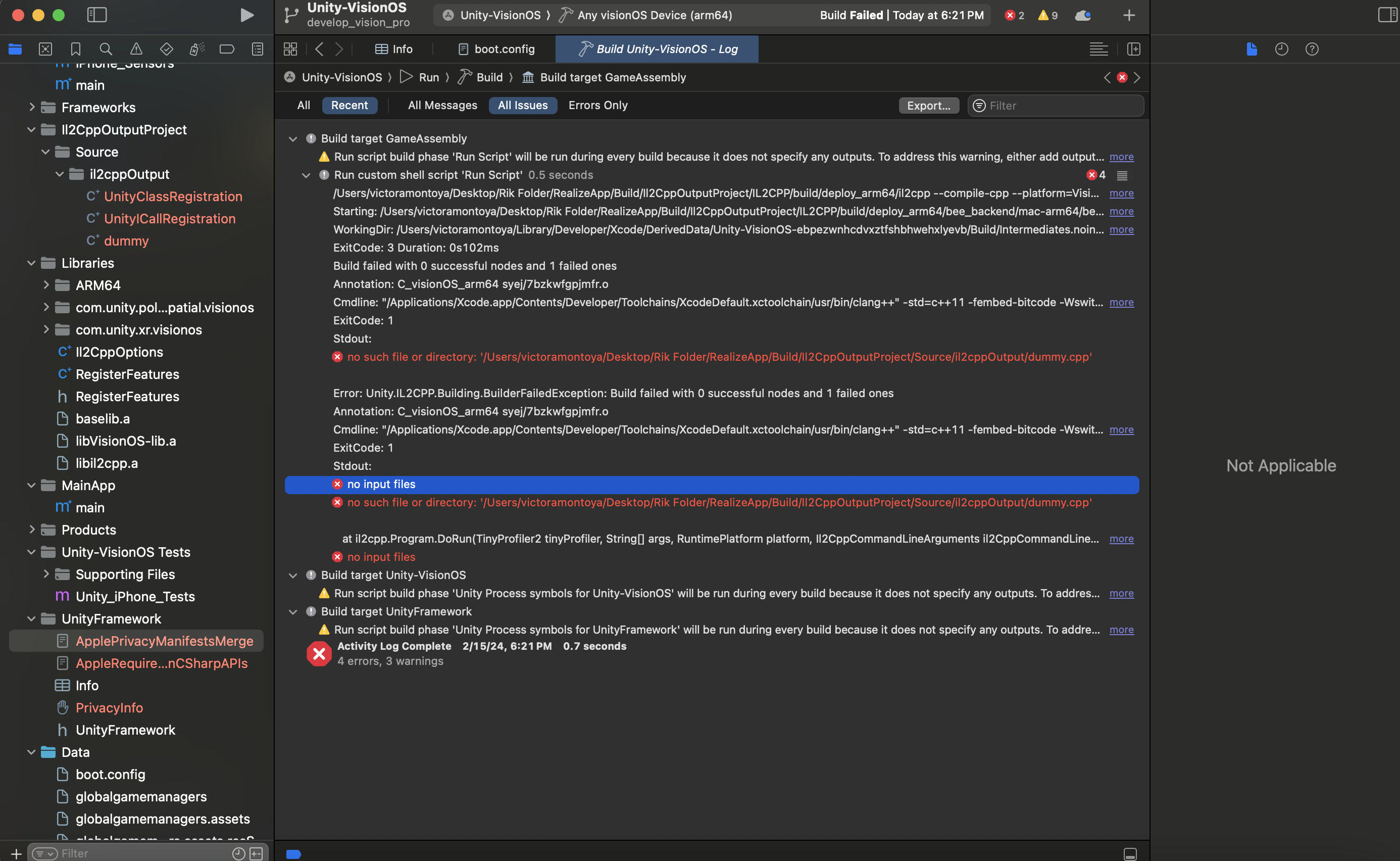The image size is (1400, 861).
Task: Open the Test navigator diamond icon
Action: 166,49
